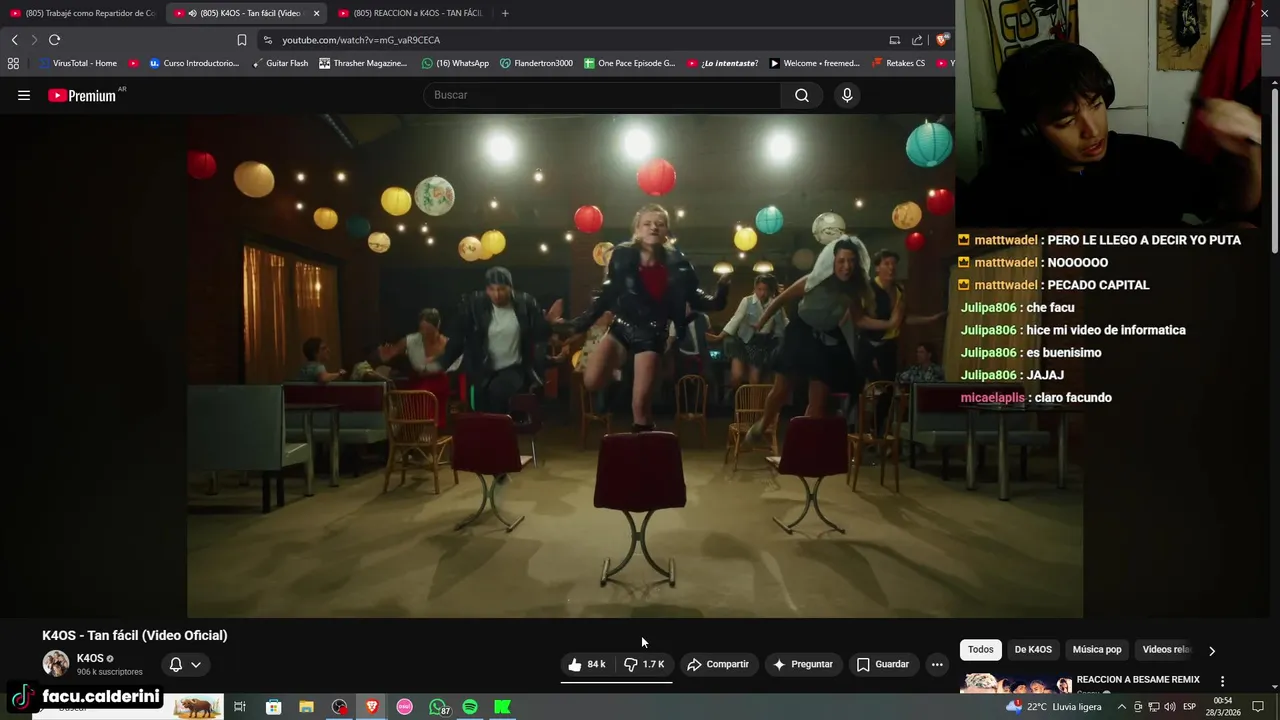Open Kick app taskbar icon
1280x720 pixels.
coord(503,707)
